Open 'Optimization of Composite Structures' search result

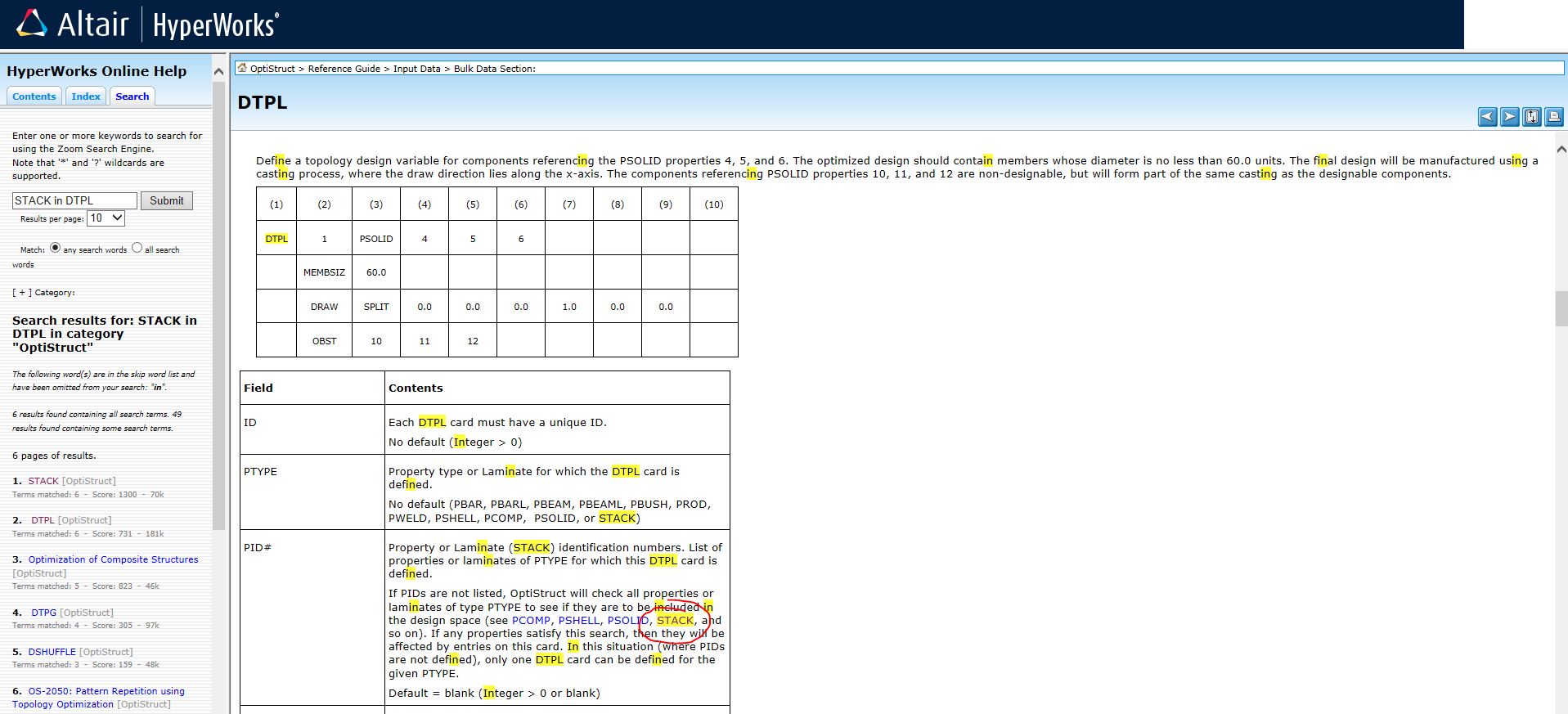[113, 559]
